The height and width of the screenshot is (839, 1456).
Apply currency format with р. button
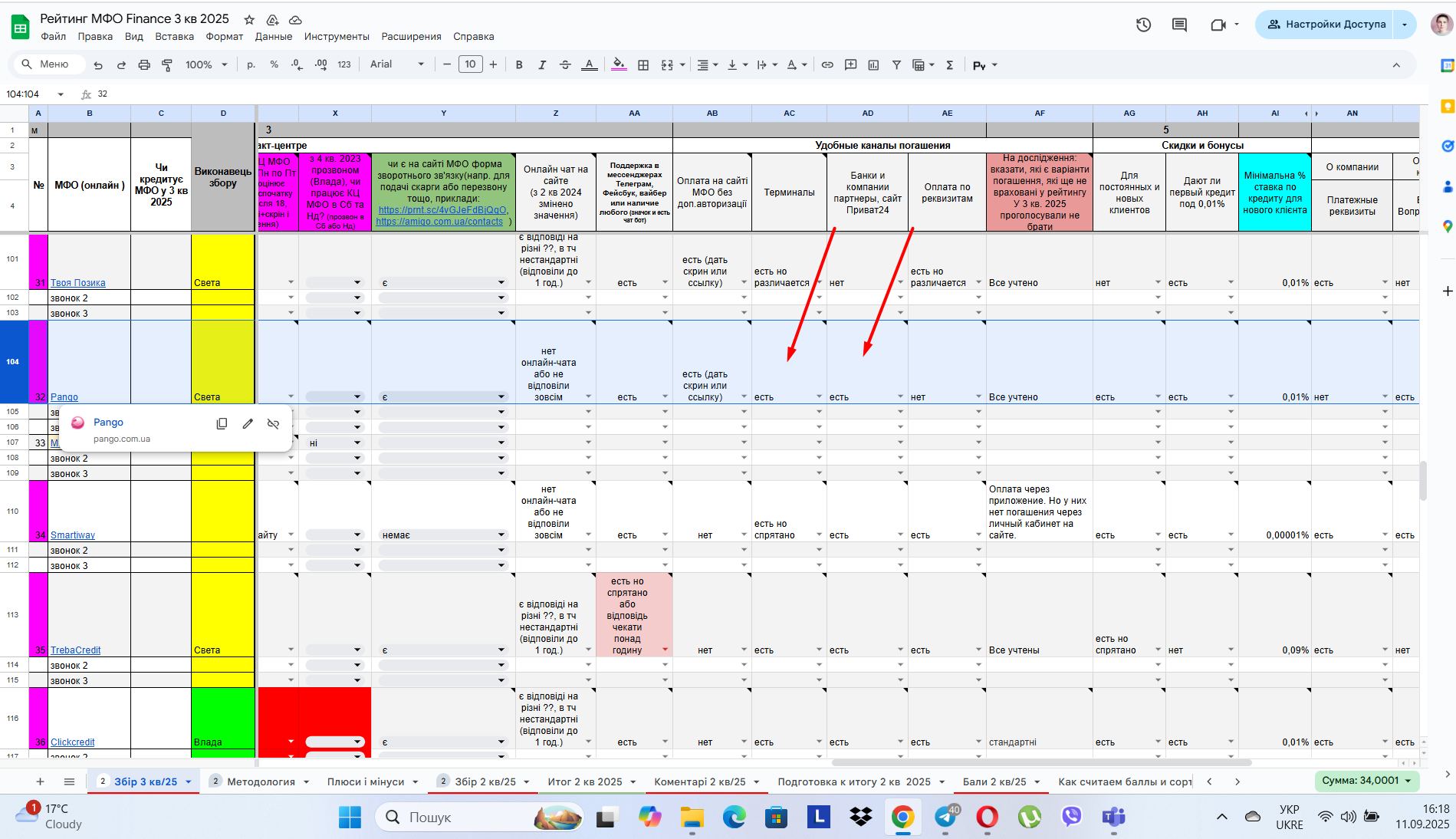tap(251, 65)
